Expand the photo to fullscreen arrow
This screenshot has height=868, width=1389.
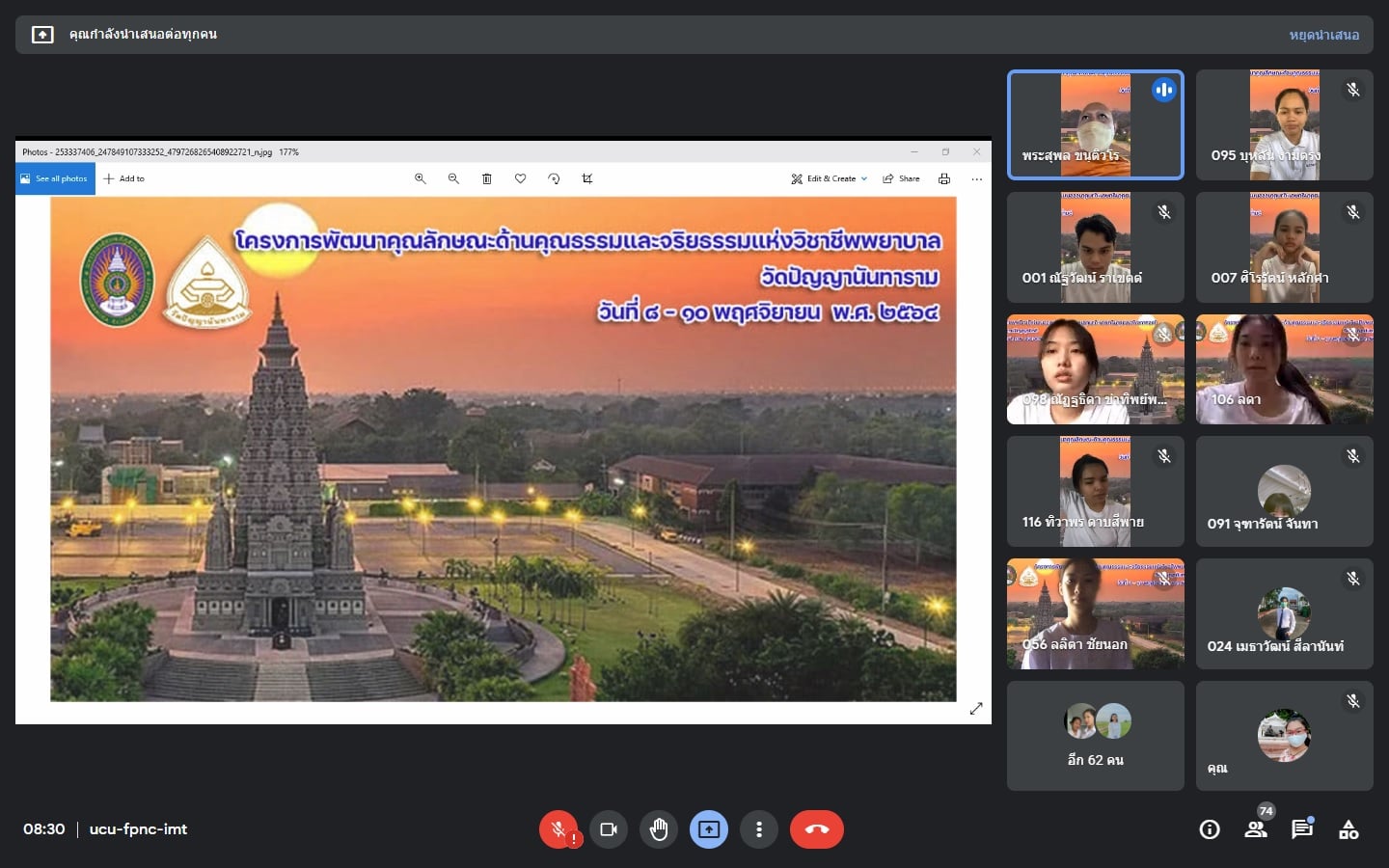[976, 709]
